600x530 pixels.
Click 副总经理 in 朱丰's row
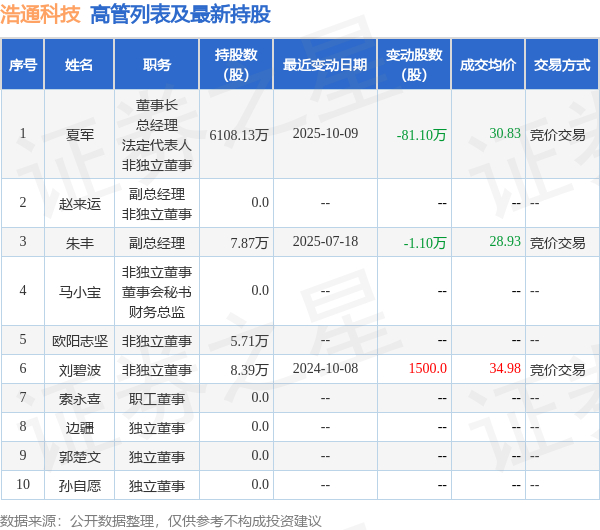pos(157,243)
